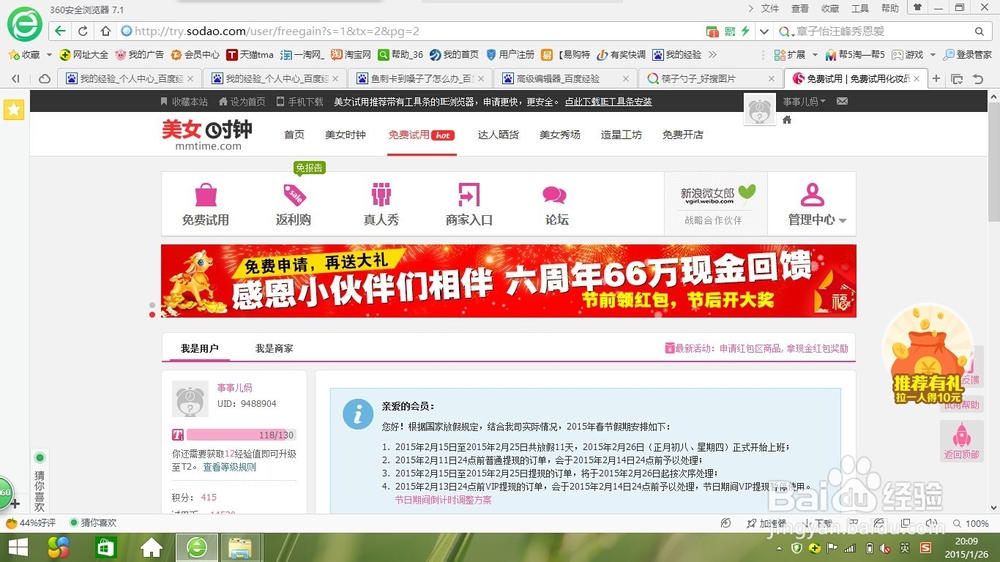Click 查看等级规则 link
This screenshot has width=1000, height=562.
point(230,467)
